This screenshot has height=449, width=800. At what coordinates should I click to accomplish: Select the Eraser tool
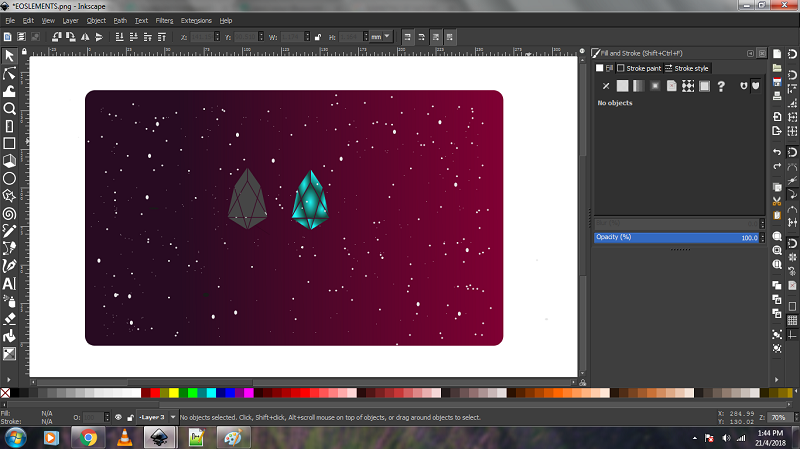tap(9, 319)
